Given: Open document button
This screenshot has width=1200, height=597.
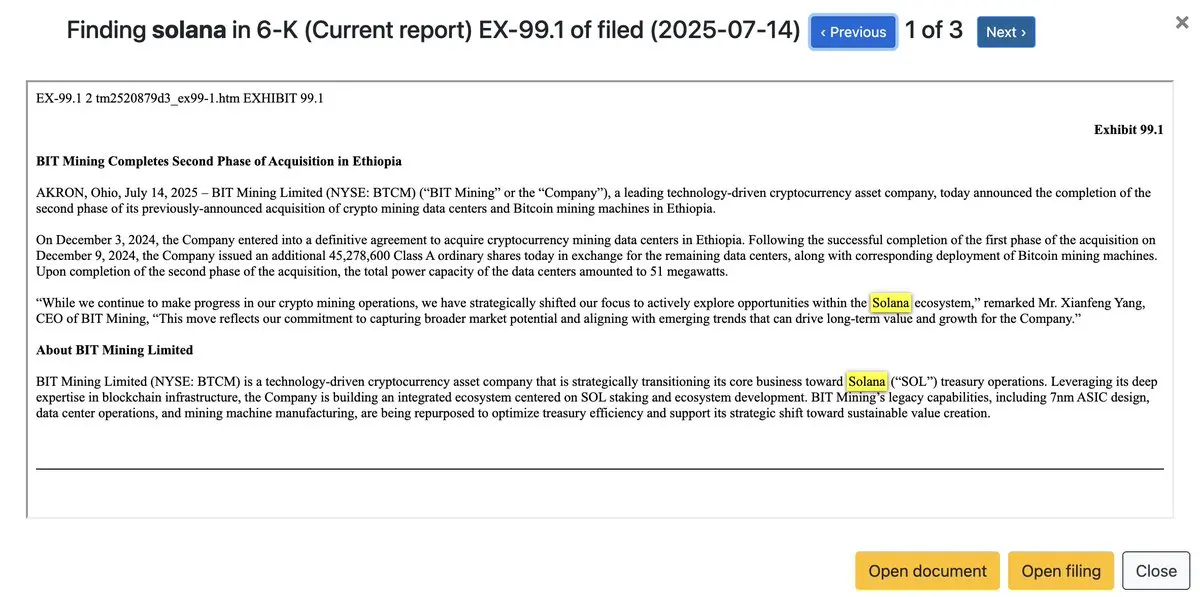Looking at the screenshot, I should click(x=927, y=571).
